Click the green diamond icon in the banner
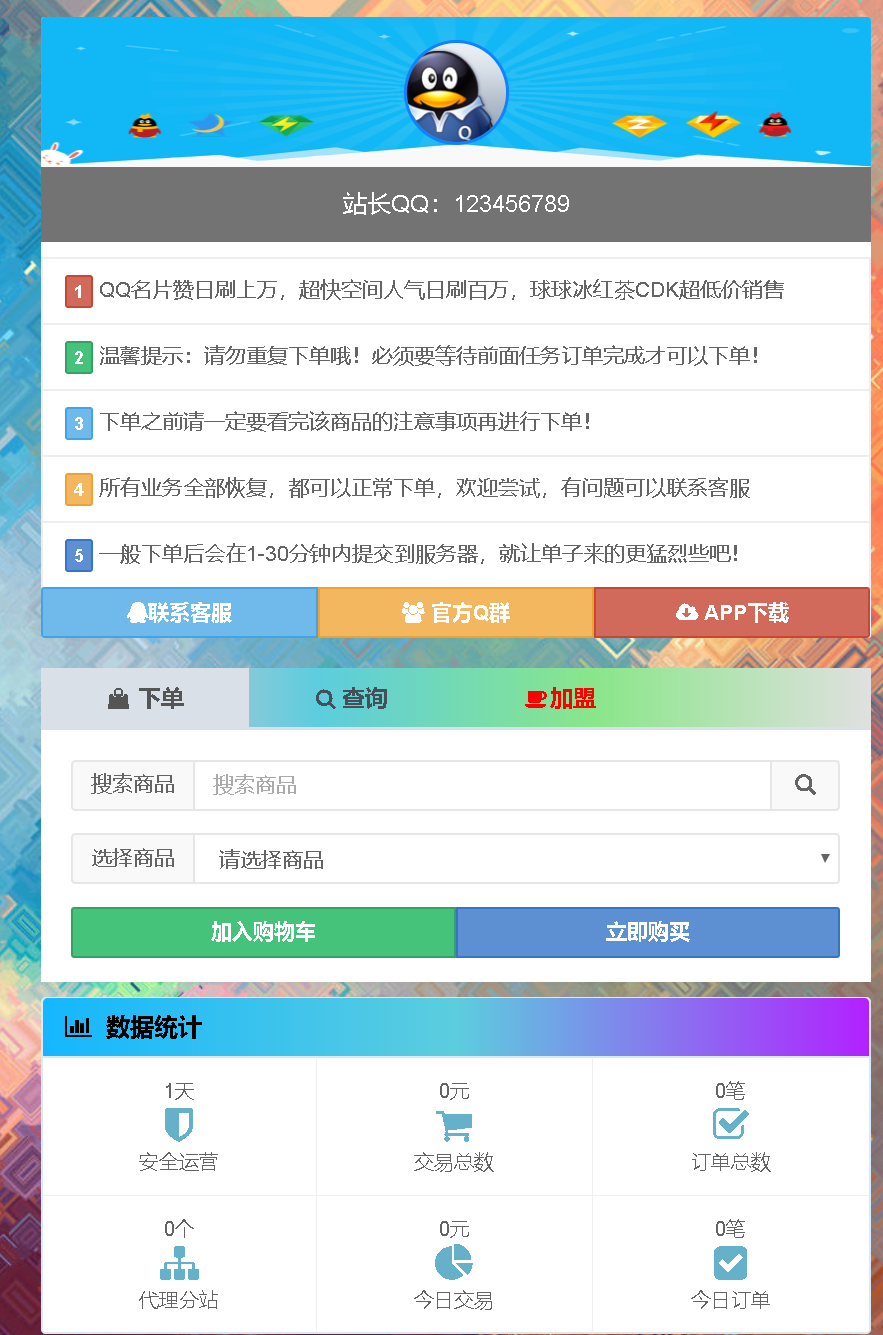 pos(286,125)
